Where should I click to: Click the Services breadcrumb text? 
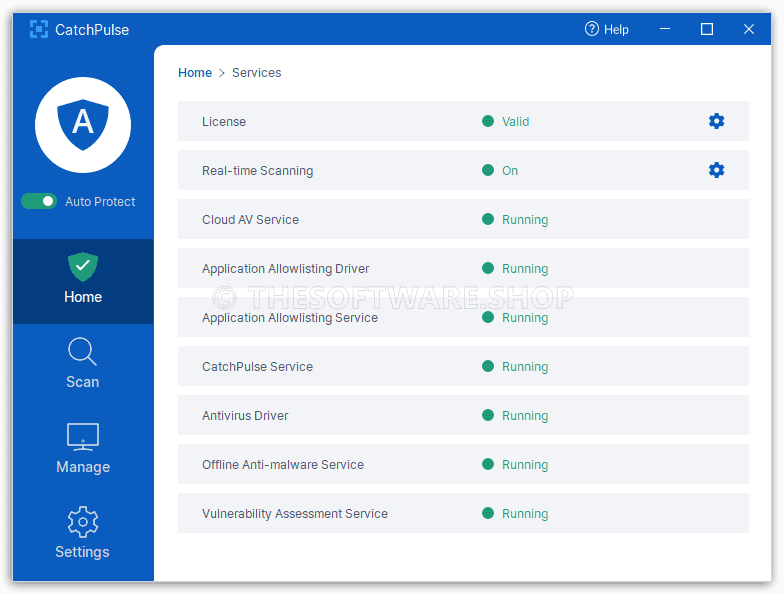click(256, 72)
